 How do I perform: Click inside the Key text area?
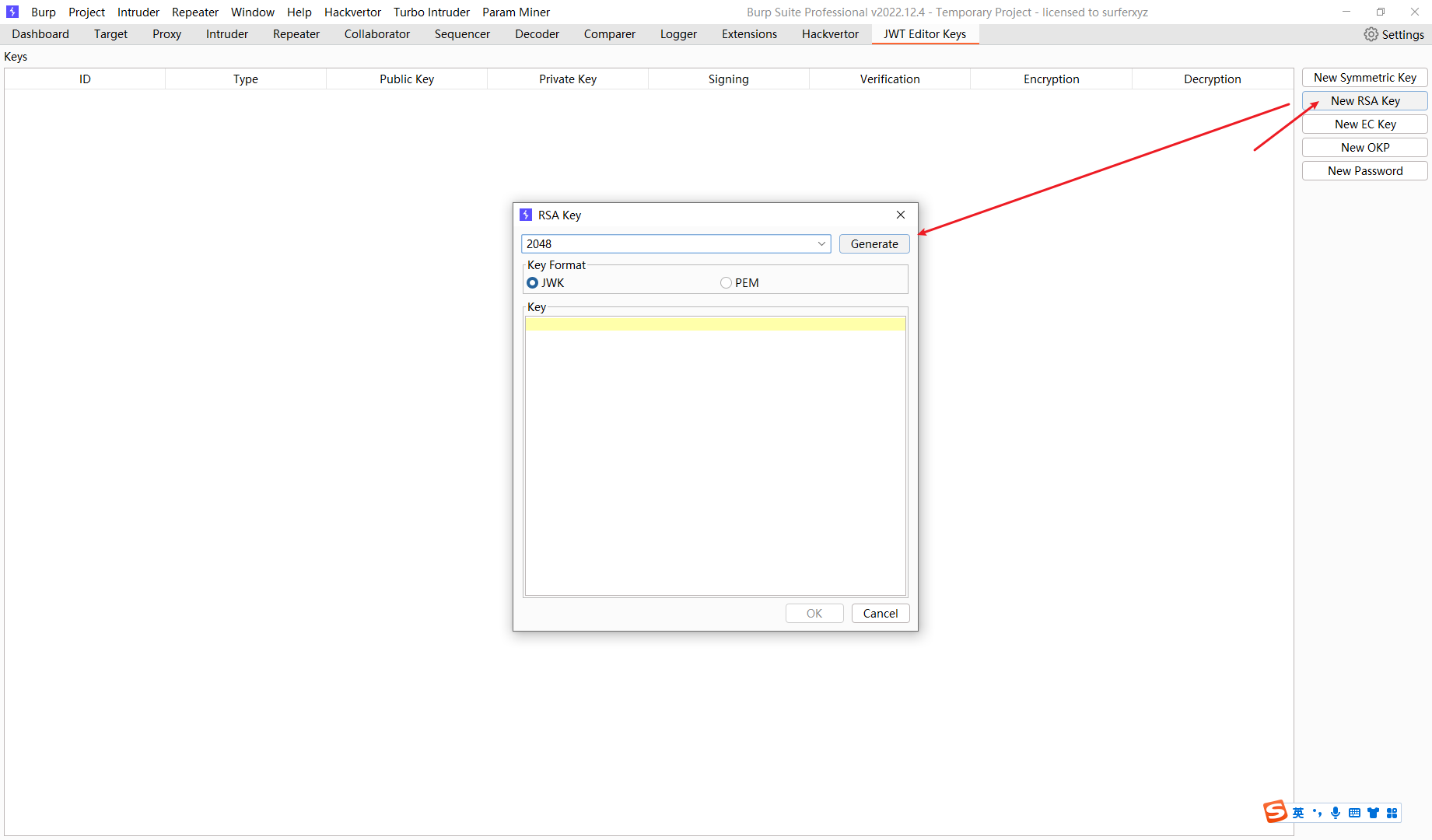716,456
